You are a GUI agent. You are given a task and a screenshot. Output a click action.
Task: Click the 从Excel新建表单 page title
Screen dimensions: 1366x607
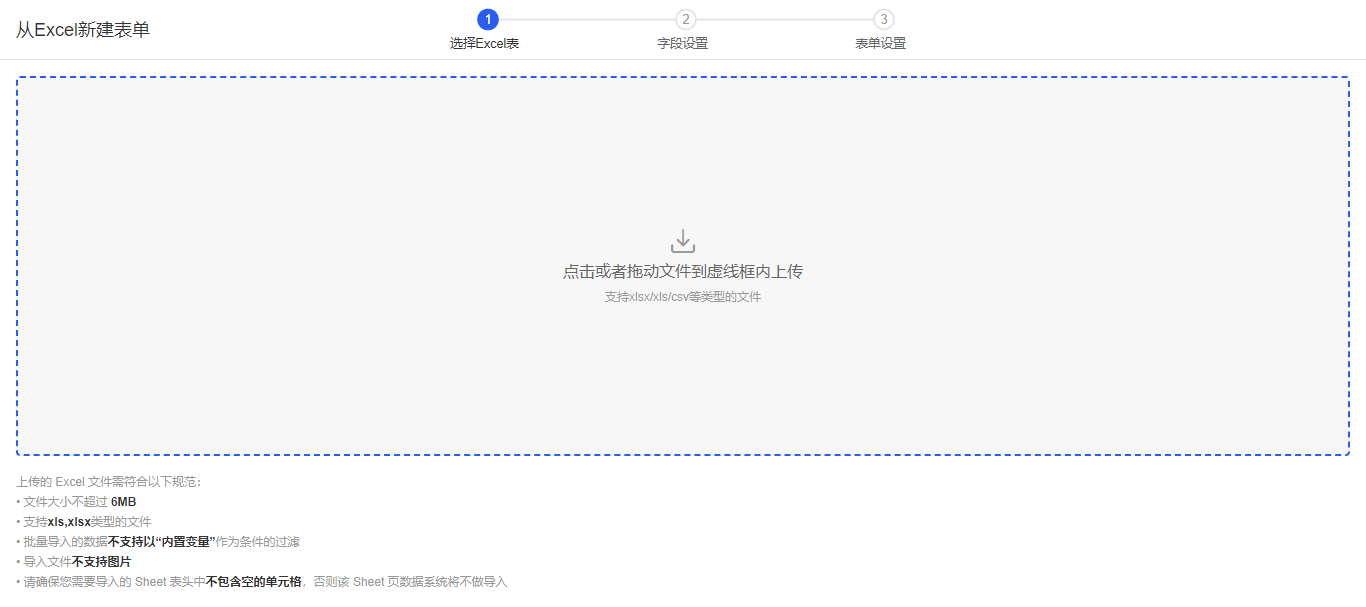(x=83, y=30)
